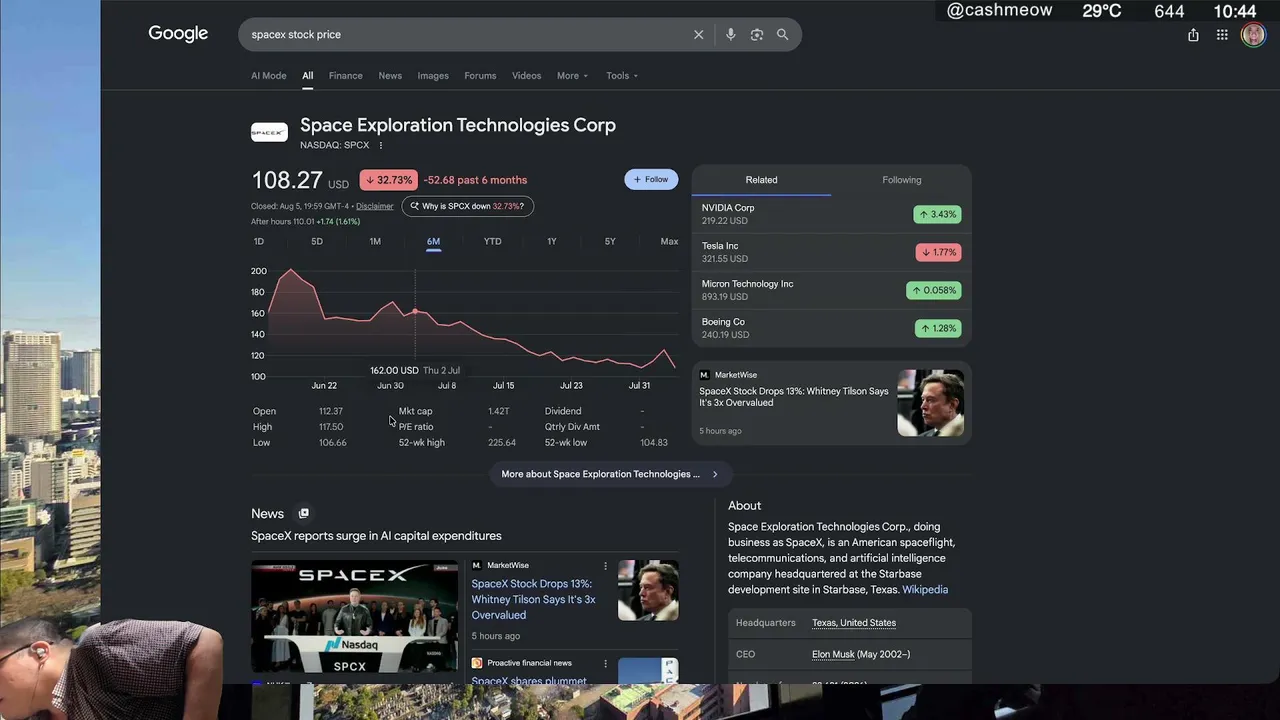
Task: Click the Mkt cap value 1.42T
Action: 499,411
